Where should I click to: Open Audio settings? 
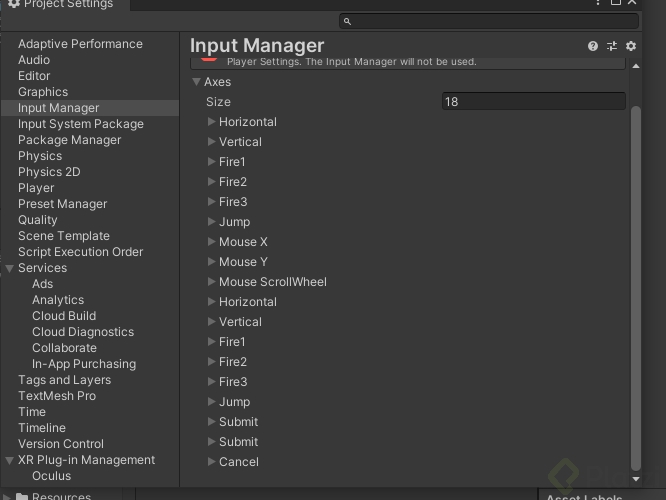click(x=34, y=60)
